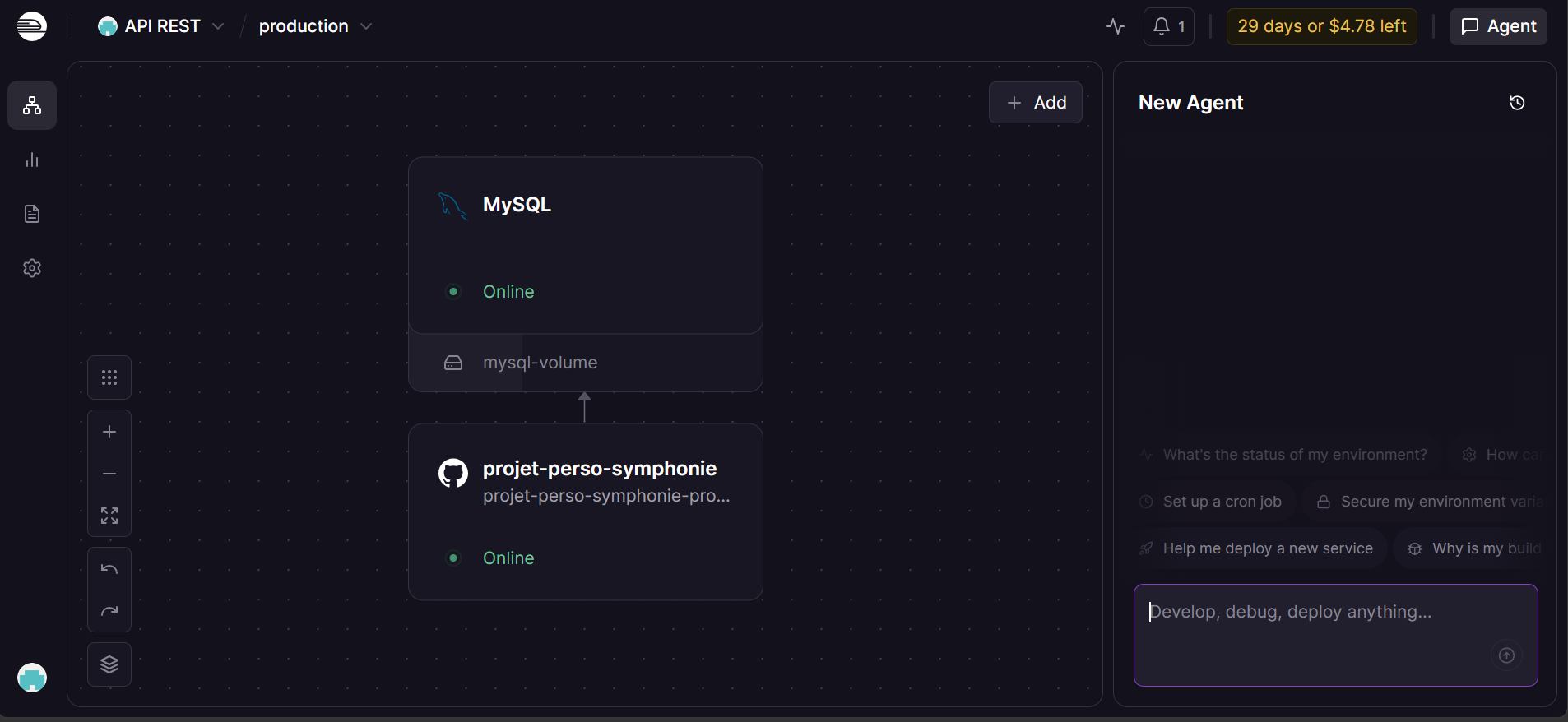Fit canvas view to screen

109,516
